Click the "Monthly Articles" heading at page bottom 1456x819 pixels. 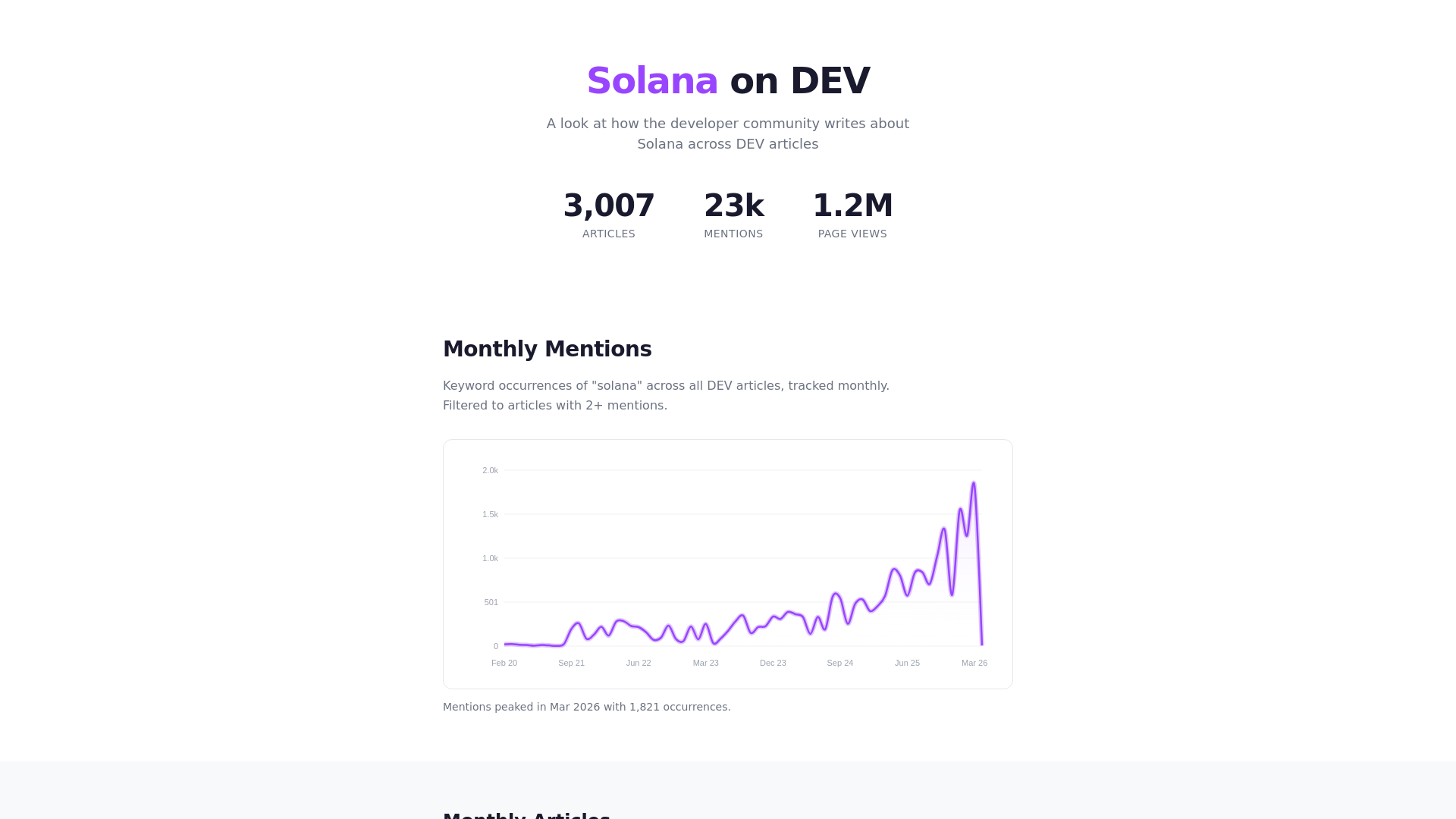click(526, 814)
